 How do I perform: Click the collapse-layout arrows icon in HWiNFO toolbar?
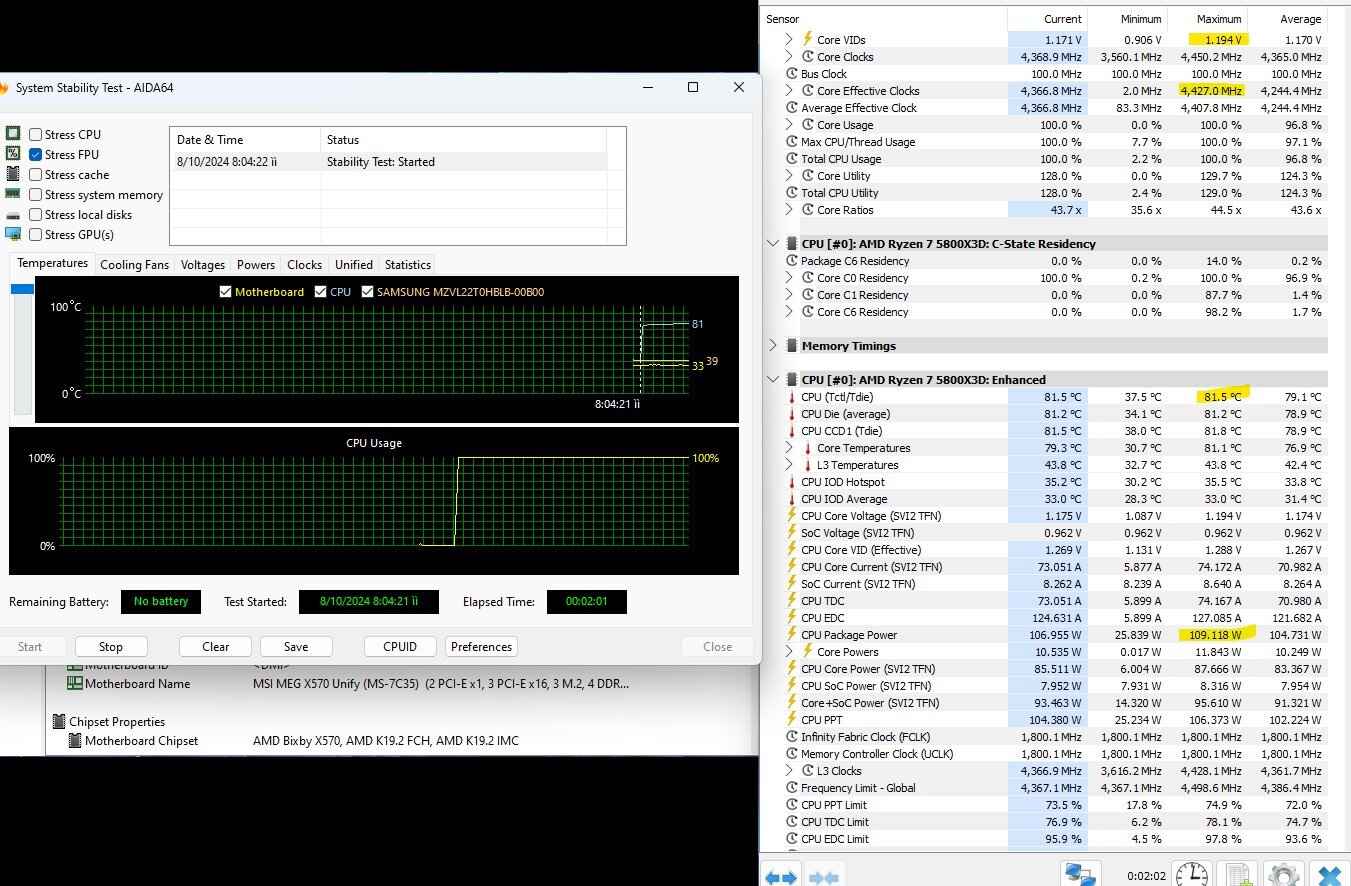(824, 876)
